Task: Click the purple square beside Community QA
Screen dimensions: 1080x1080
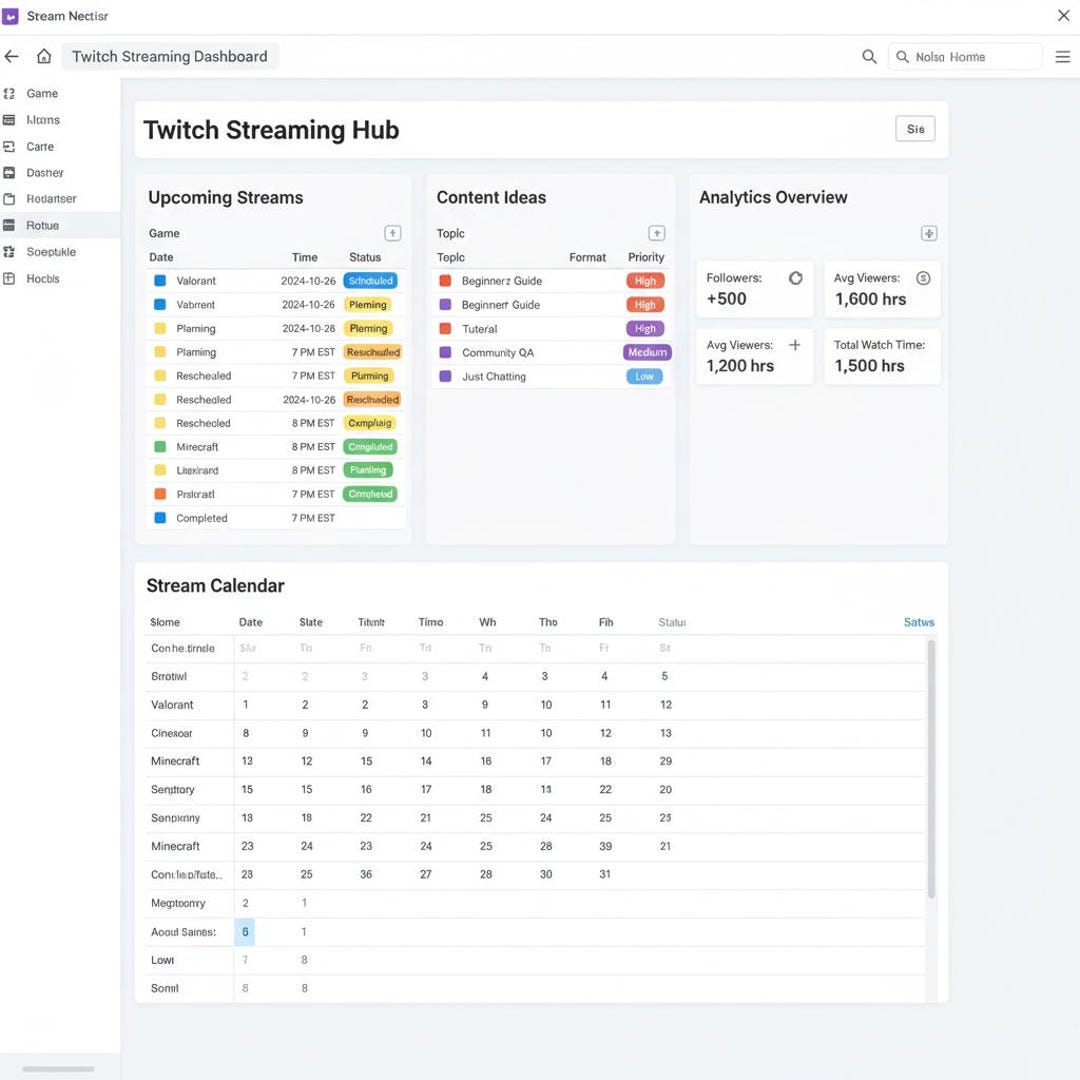Action: [445, 353]
